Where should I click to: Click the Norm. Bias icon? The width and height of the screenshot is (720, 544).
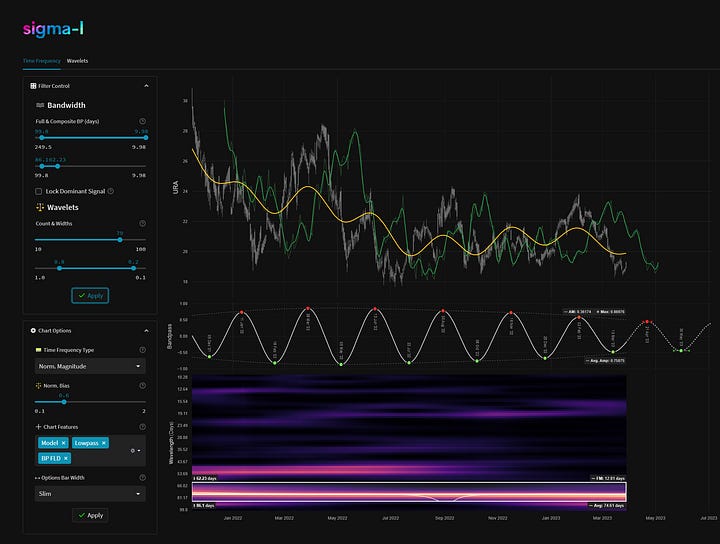click(39, 386)
